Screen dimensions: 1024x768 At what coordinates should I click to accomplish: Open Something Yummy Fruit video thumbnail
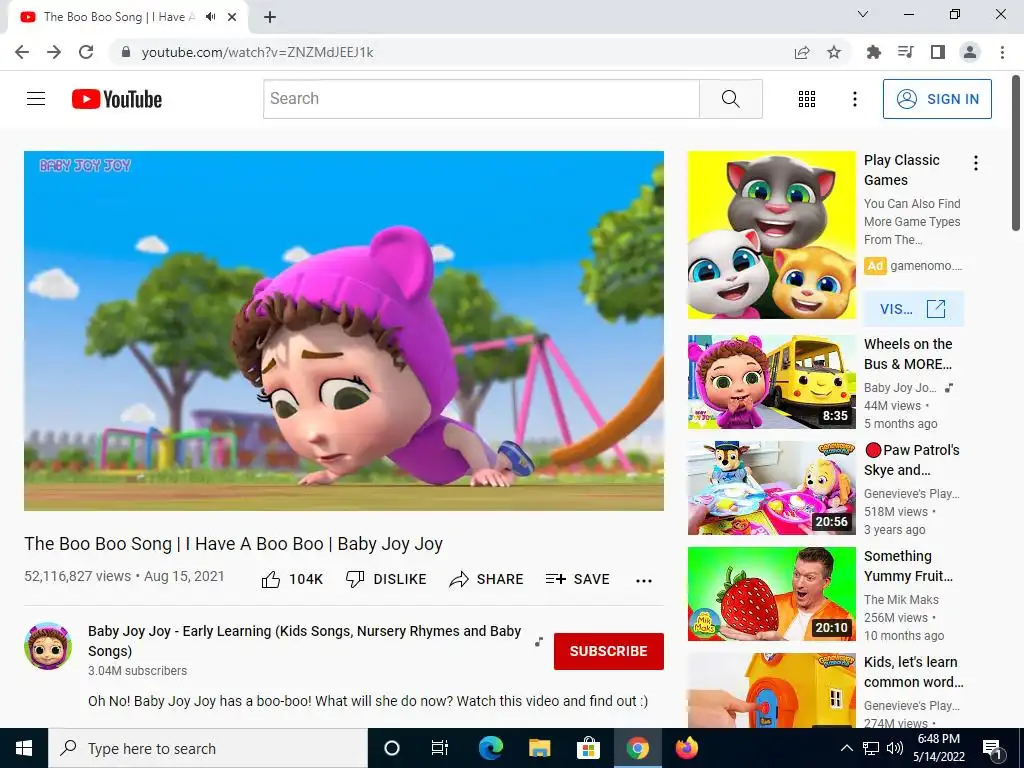coord(771,594)
